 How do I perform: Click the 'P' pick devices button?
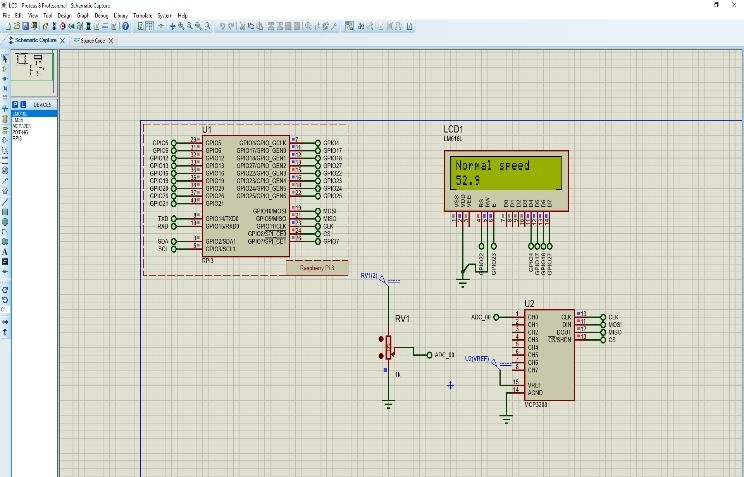[15, 104]
